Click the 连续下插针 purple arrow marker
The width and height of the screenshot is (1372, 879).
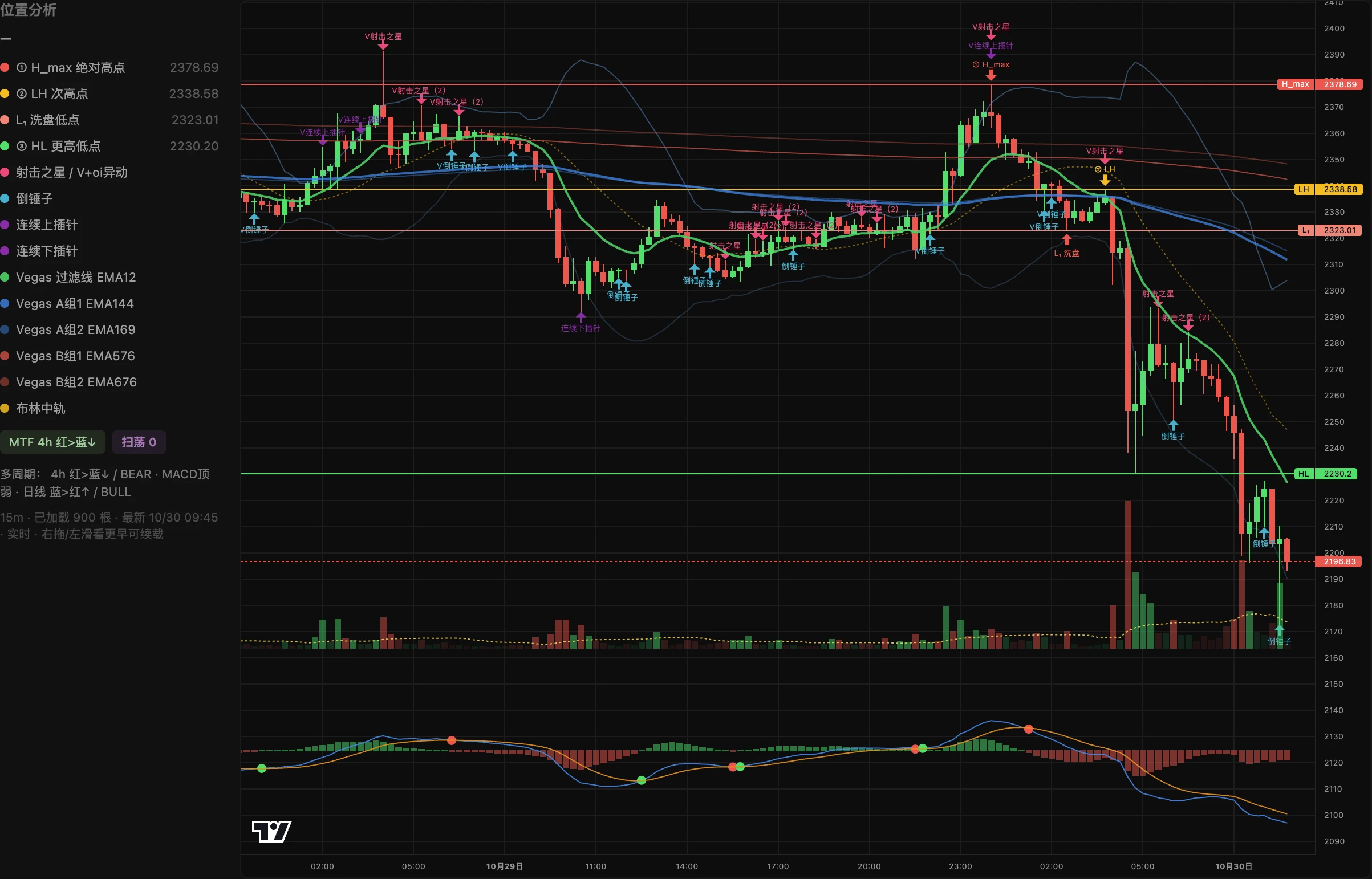pyautogui.click(x=581, y=317)
